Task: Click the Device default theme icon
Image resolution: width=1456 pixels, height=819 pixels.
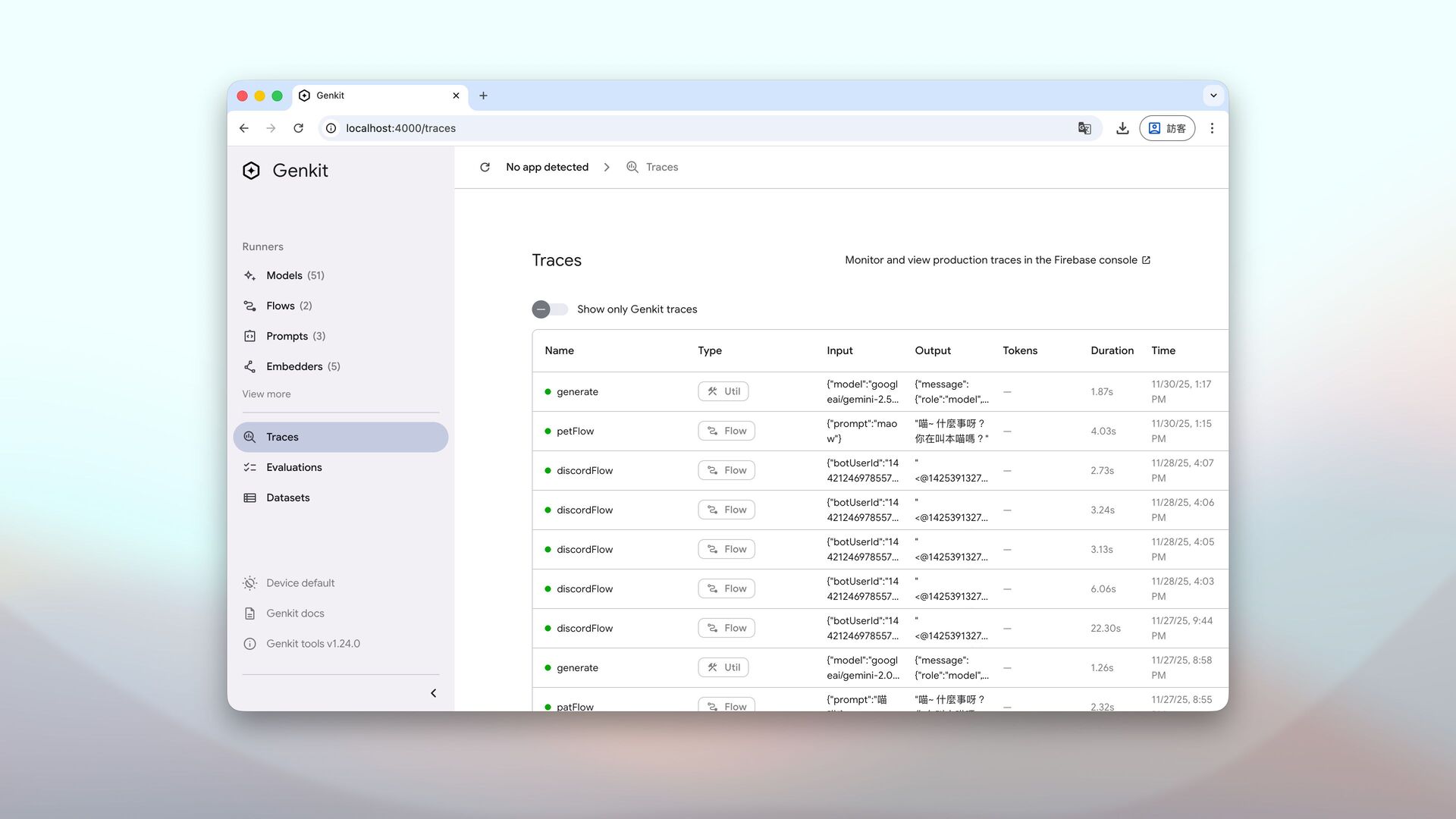Action: (x=249, y=583)
